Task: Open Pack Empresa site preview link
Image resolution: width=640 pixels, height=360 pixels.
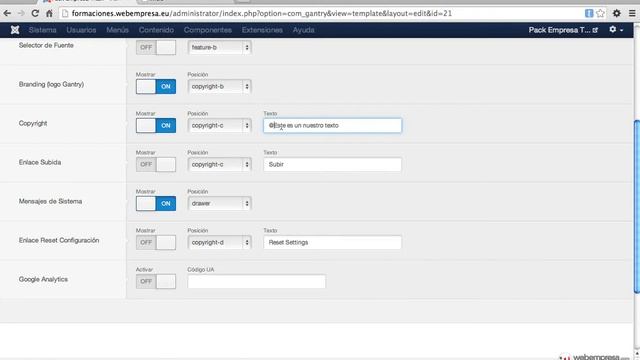Action: [x=563, y=30]
